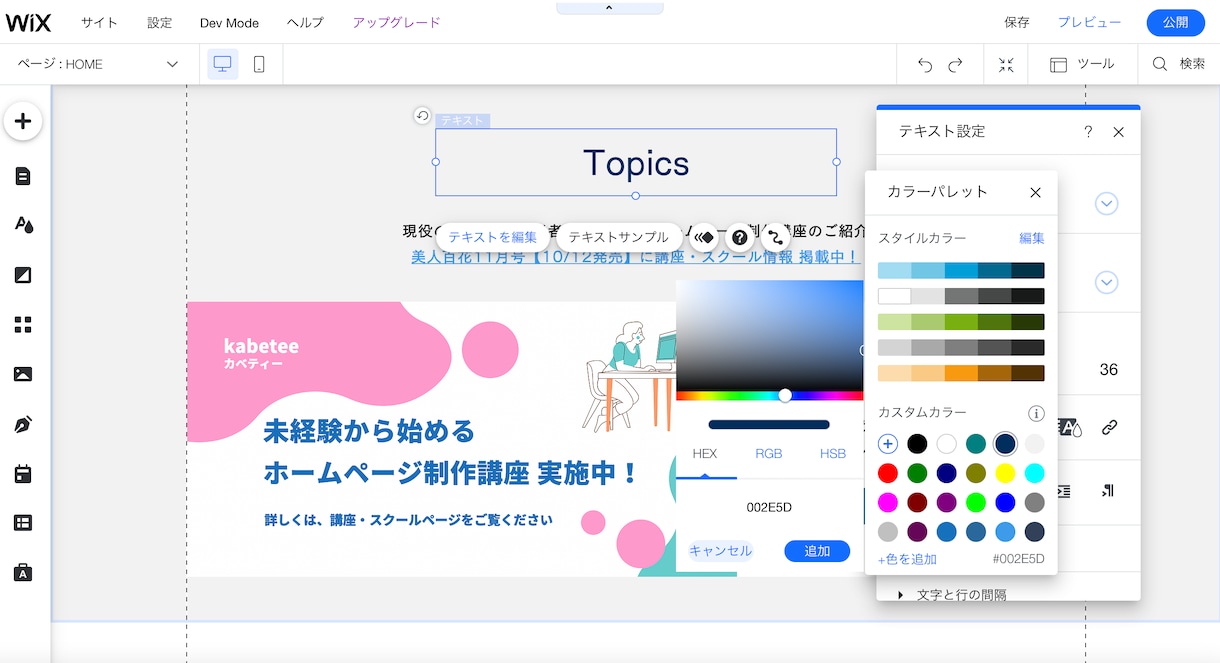Screen dimensions: 1220x663
Task: Open the Media icon in left sidebar
Action: (x=23, y=374)
